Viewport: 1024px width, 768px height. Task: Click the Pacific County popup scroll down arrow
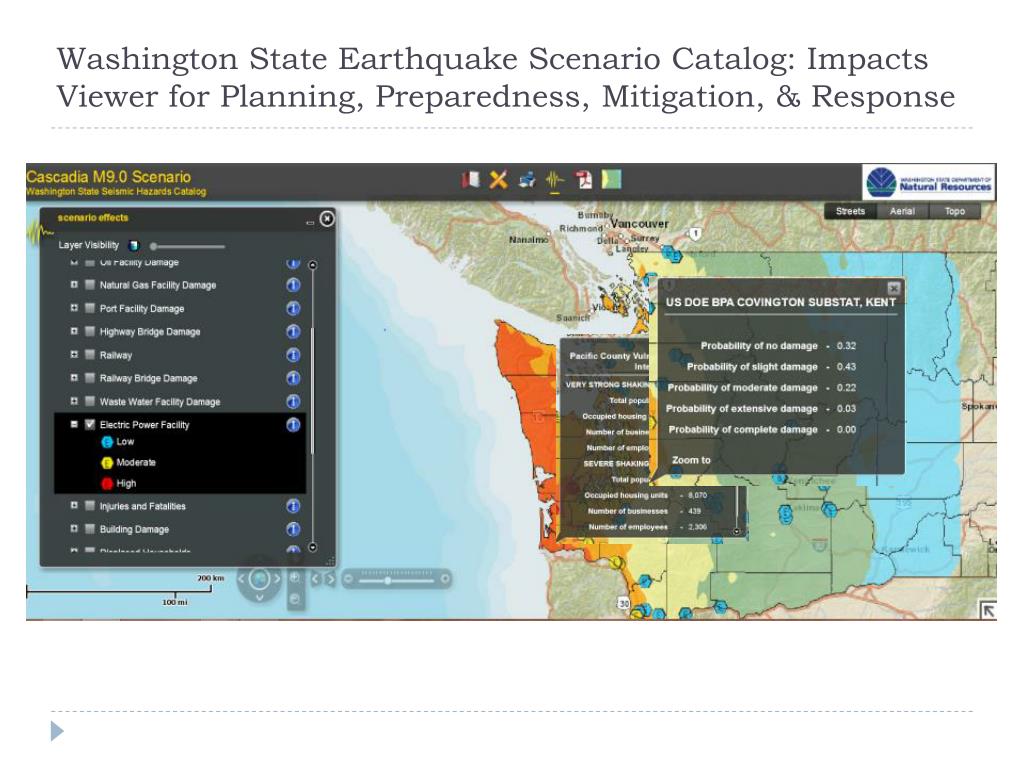737,532
